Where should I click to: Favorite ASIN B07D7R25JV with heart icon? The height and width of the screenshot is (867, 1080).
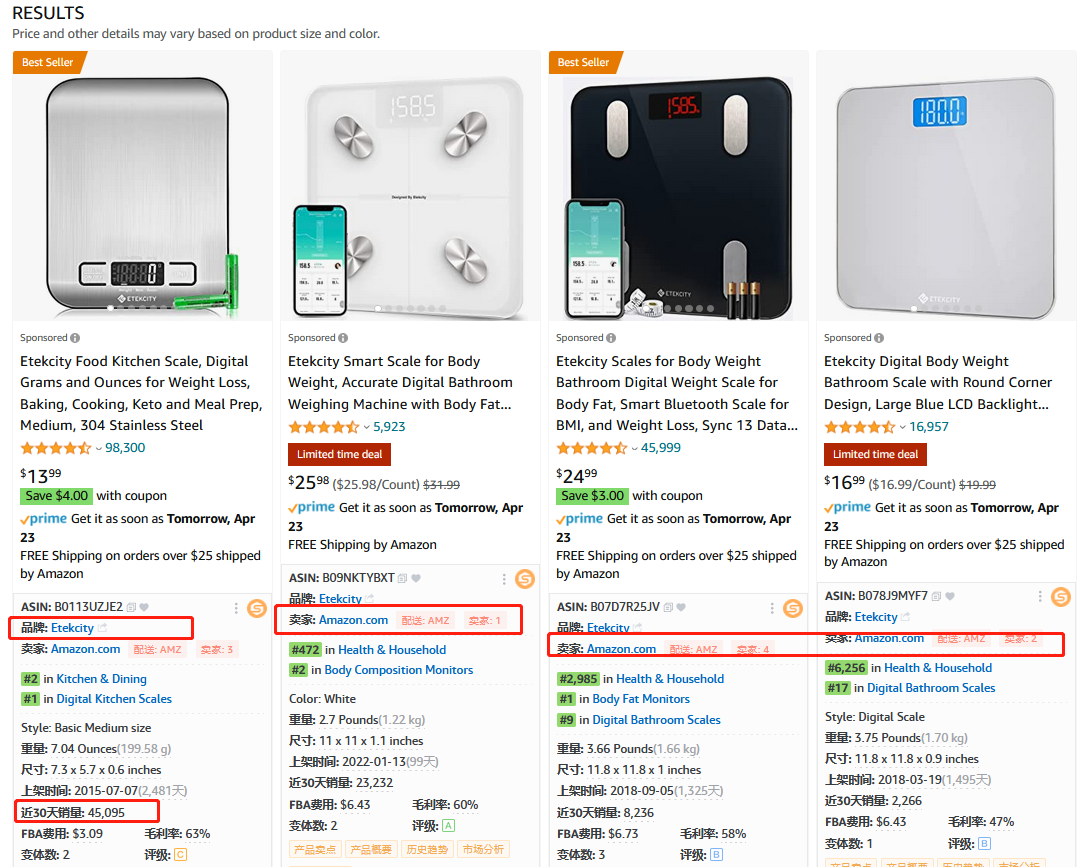click(681, 607)
